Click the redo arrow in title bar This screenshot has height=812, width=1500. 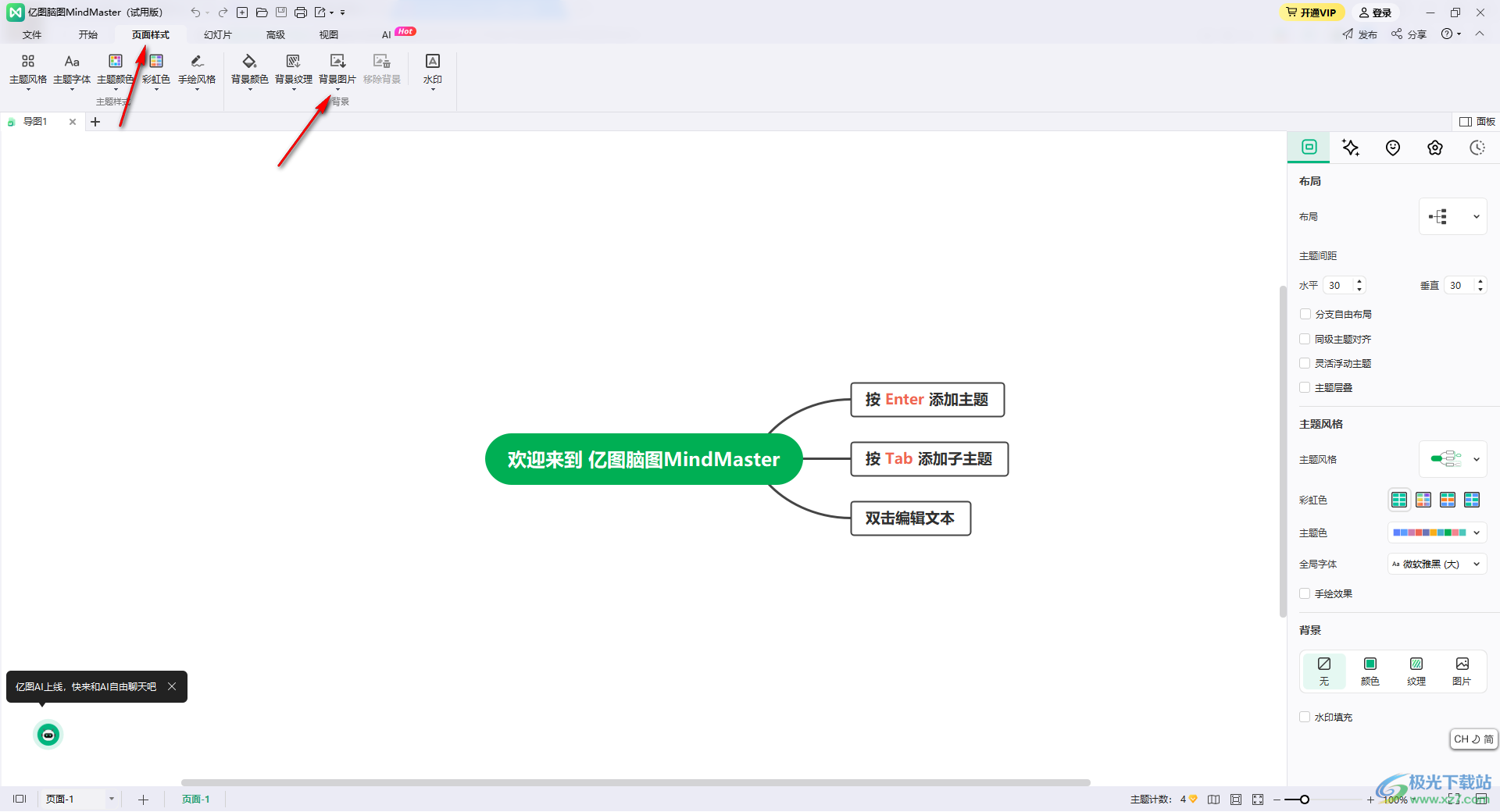coord(223,12)
